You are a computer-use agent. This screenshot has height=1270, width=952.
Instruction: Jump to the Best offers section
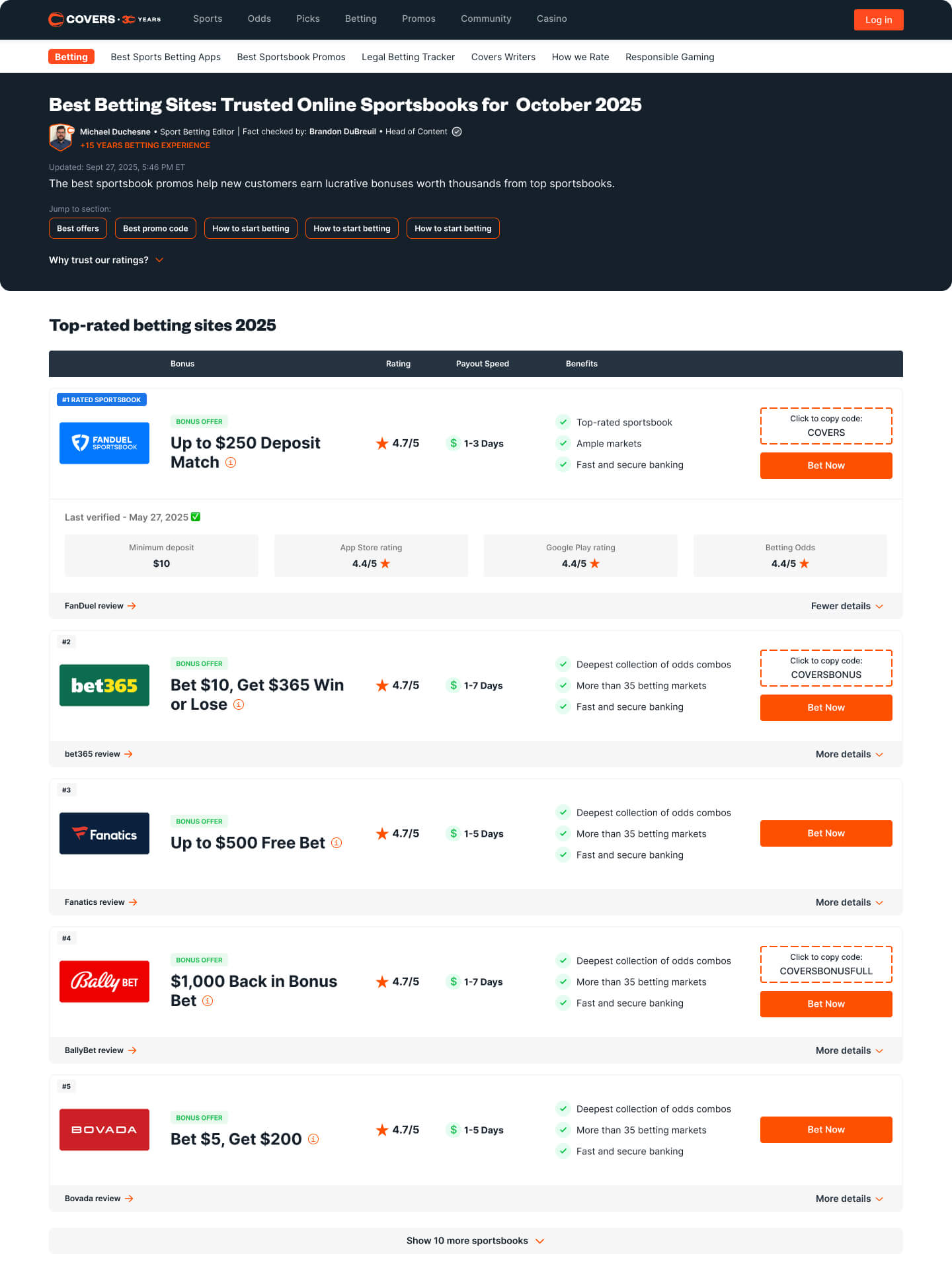click(x=78, y=228)
